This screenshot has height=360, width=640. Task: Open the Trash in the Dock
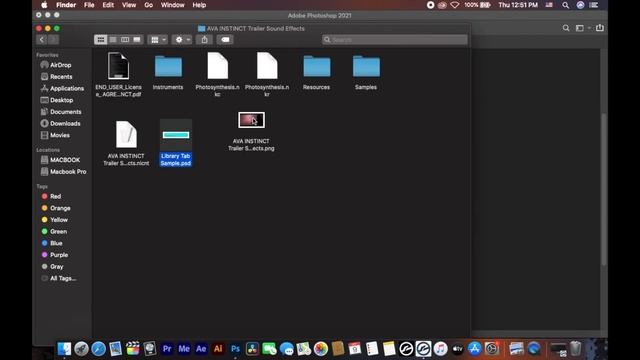(x=575, y=349)
